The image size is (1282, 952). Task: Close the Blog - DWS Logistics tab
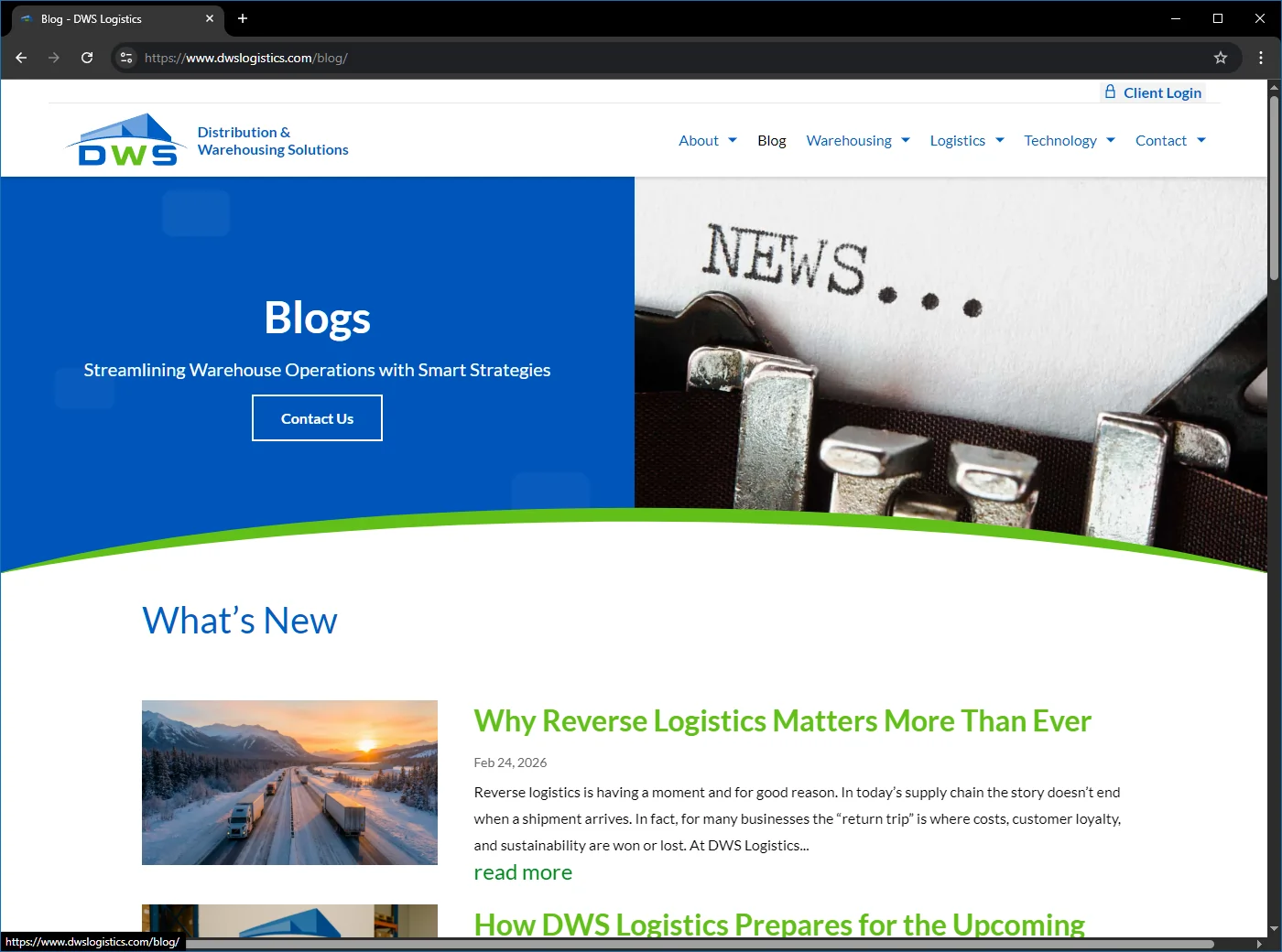[210, 18]
